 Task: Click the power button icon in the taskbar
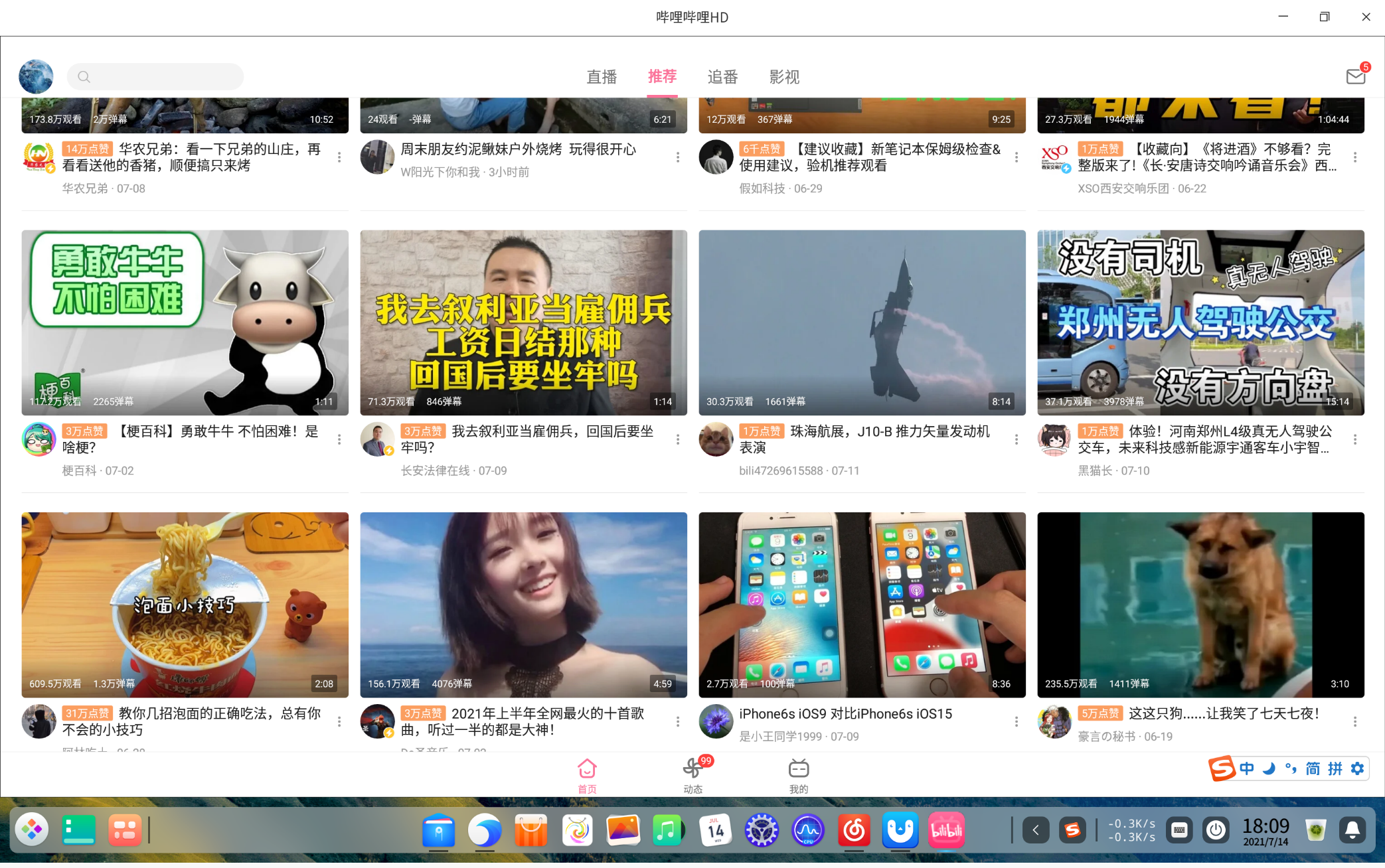tap(1216, 830)
